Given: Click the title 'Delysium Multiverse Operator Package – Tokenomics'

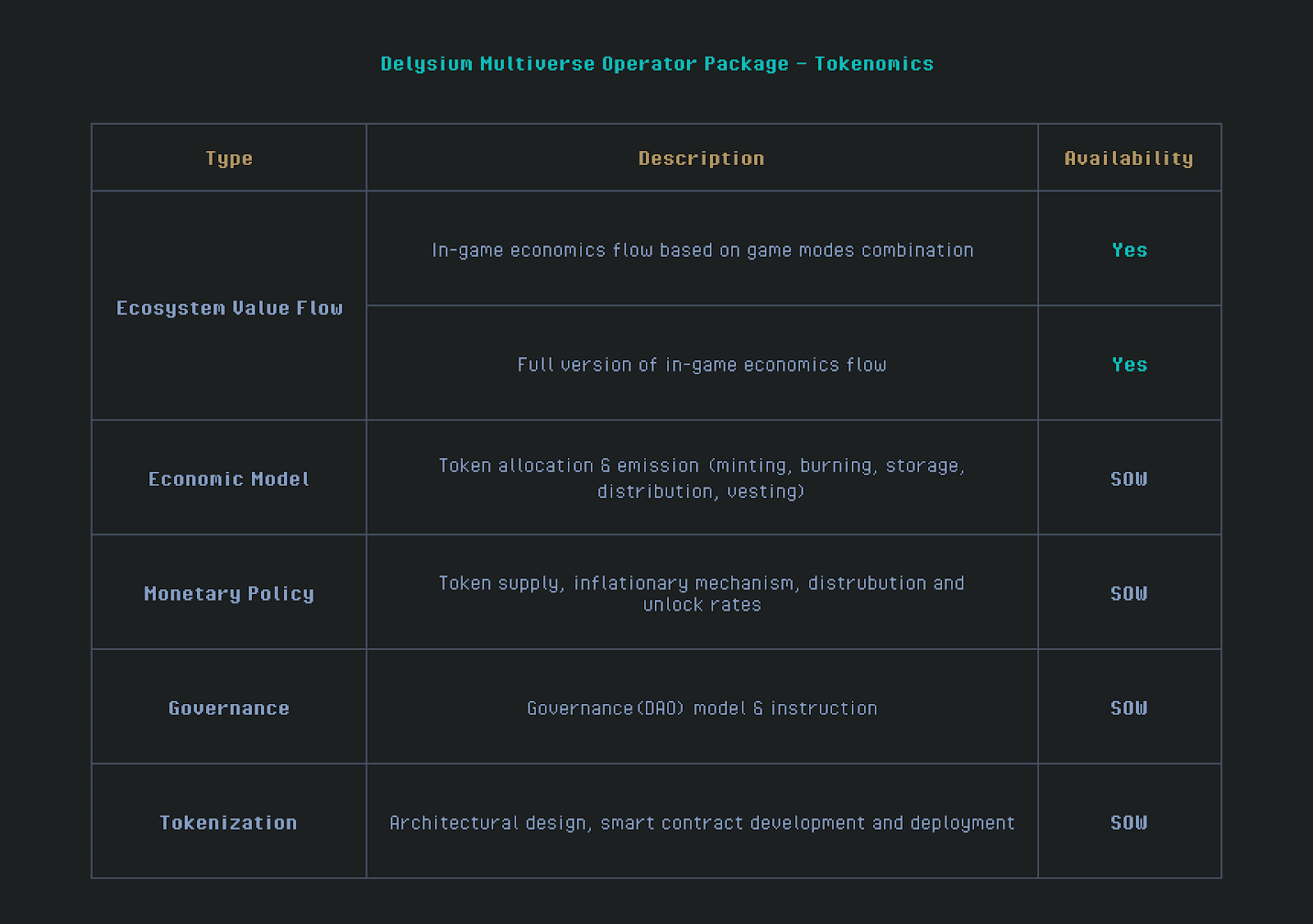Looking at the screenshot, I should coord(656,64).
